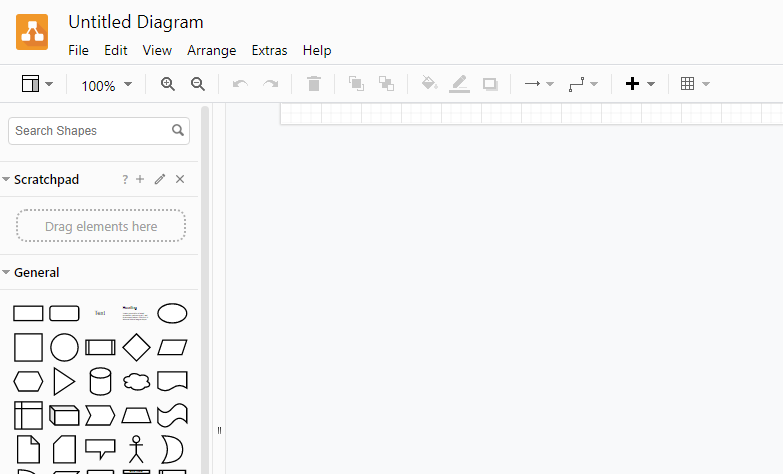Select the Document shape with wavy bottom
The width and height of the screenshot is (783, 474).
172,381
